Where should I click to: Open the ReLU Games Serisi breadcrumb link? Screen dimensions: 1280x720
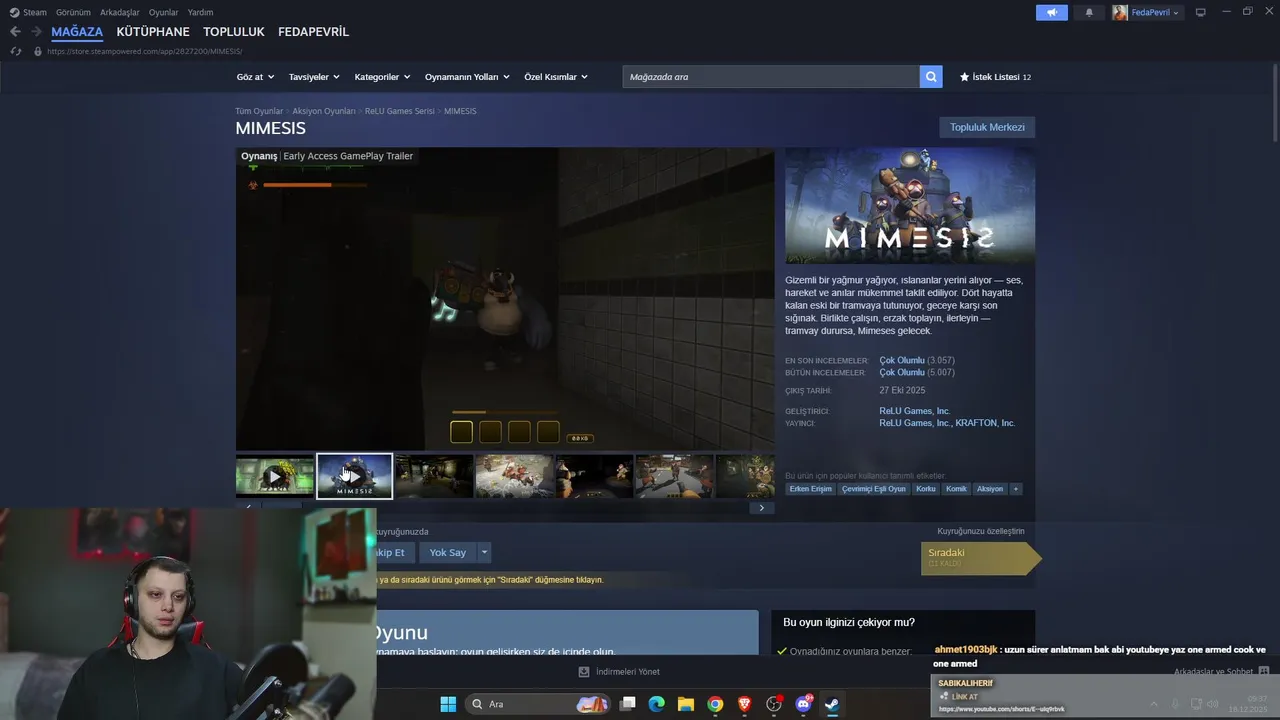(400, 111)
